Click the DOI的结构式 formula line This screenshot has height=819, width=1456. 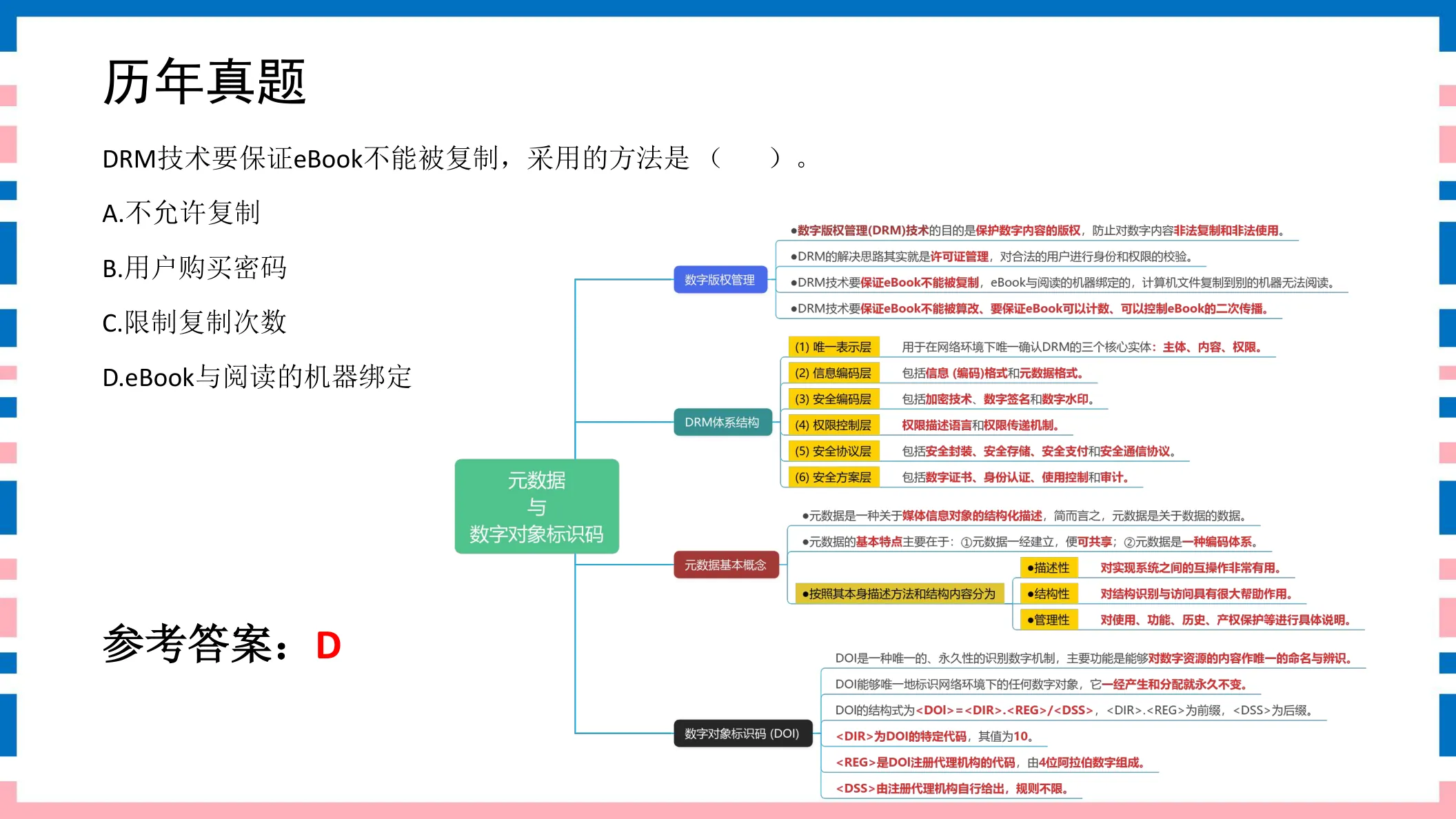pyautogui.click(x=1074, y=710)
